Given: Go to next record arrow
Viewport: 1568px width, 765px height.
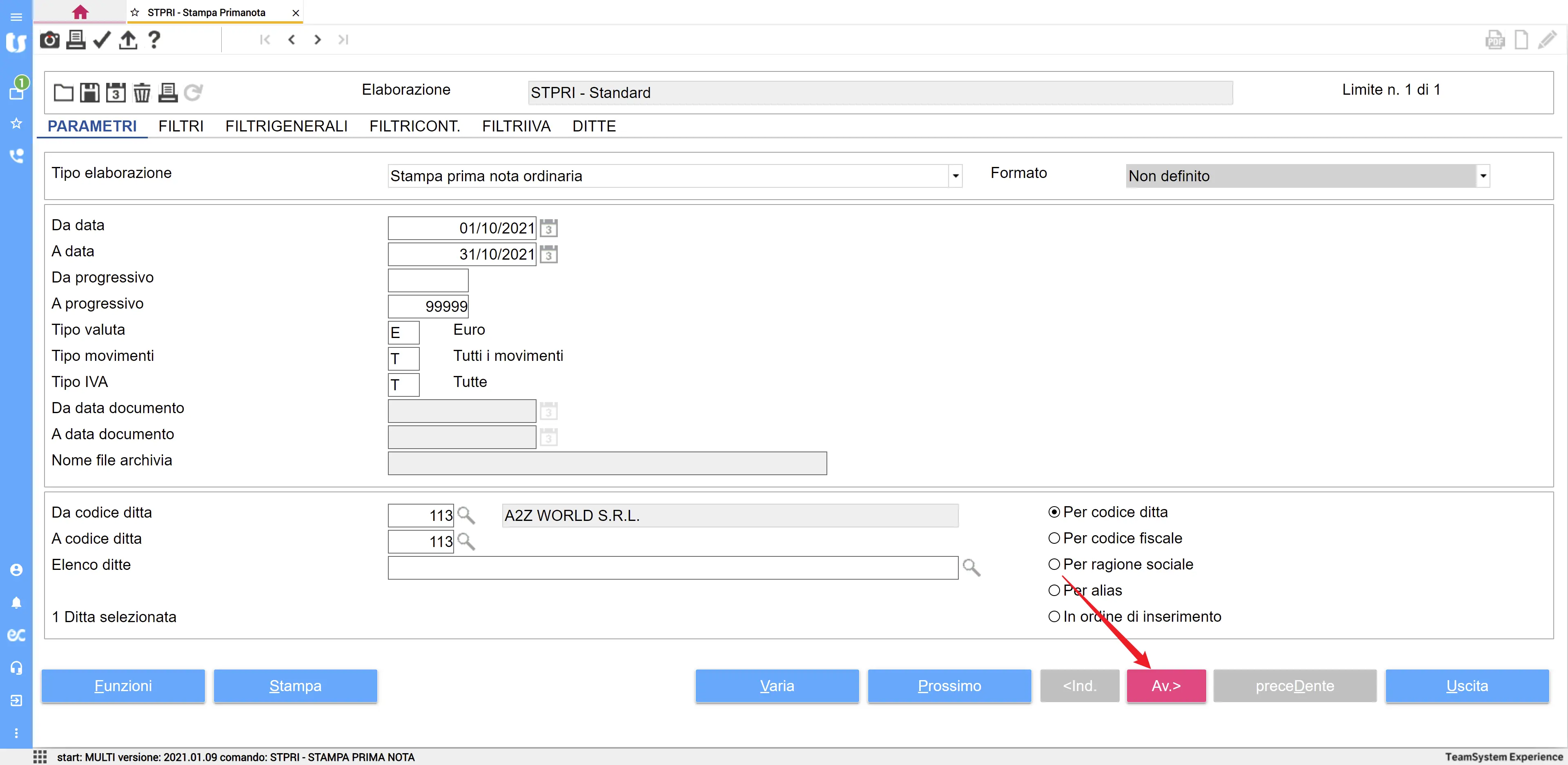Looking at the screenshot, I should click(x=317, y=40).
